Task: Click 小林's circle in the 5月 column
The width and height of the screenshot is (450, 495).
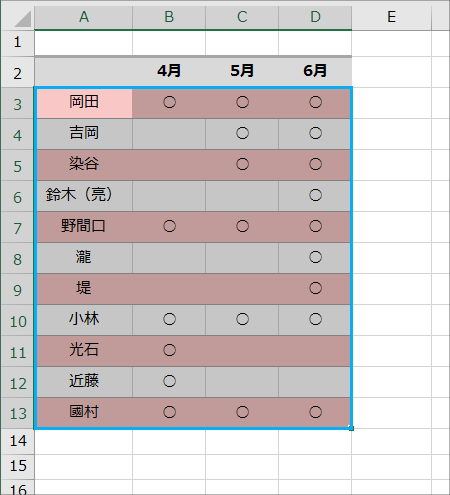Action: (x=242, y=319)
